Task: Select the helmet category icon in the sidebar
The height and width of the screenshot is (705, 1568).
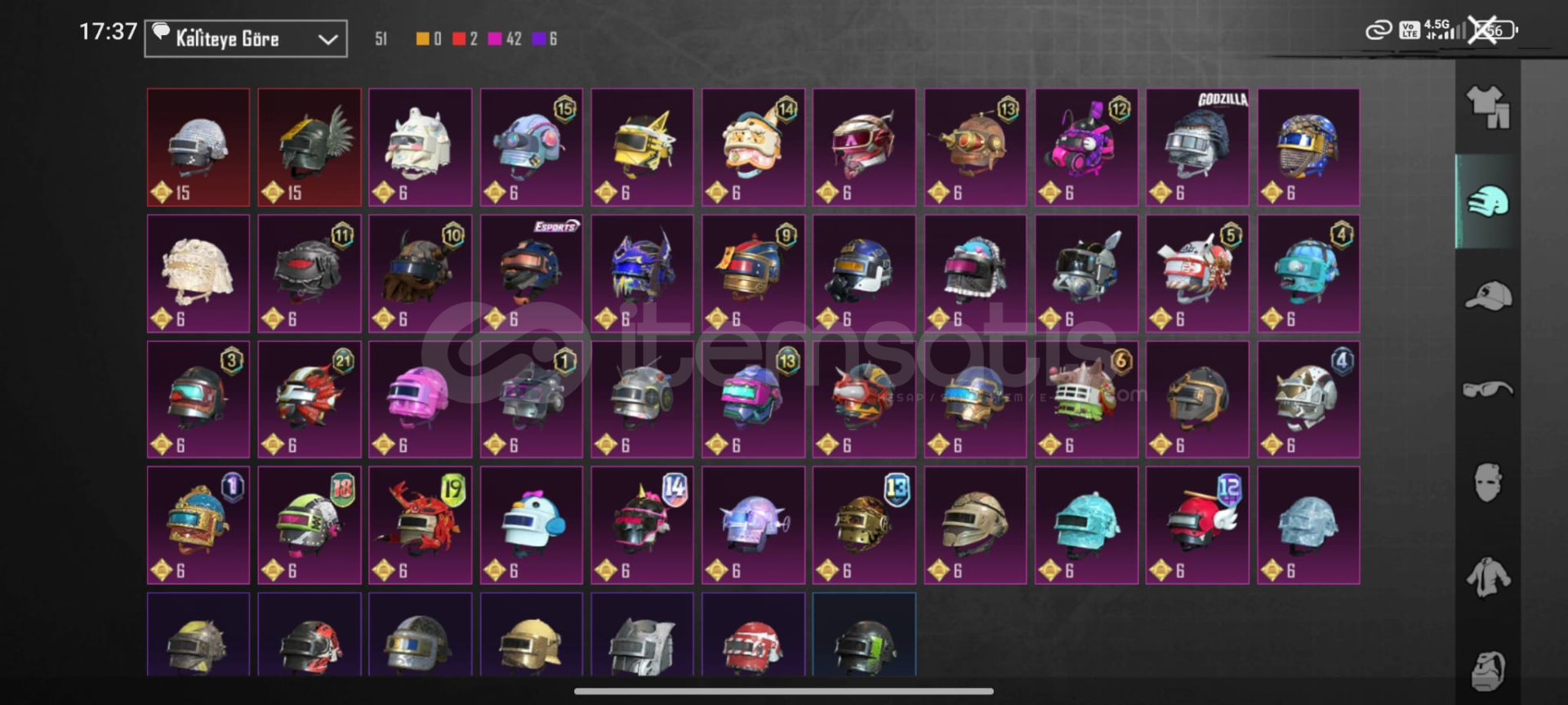Action: click(1488, 201)
